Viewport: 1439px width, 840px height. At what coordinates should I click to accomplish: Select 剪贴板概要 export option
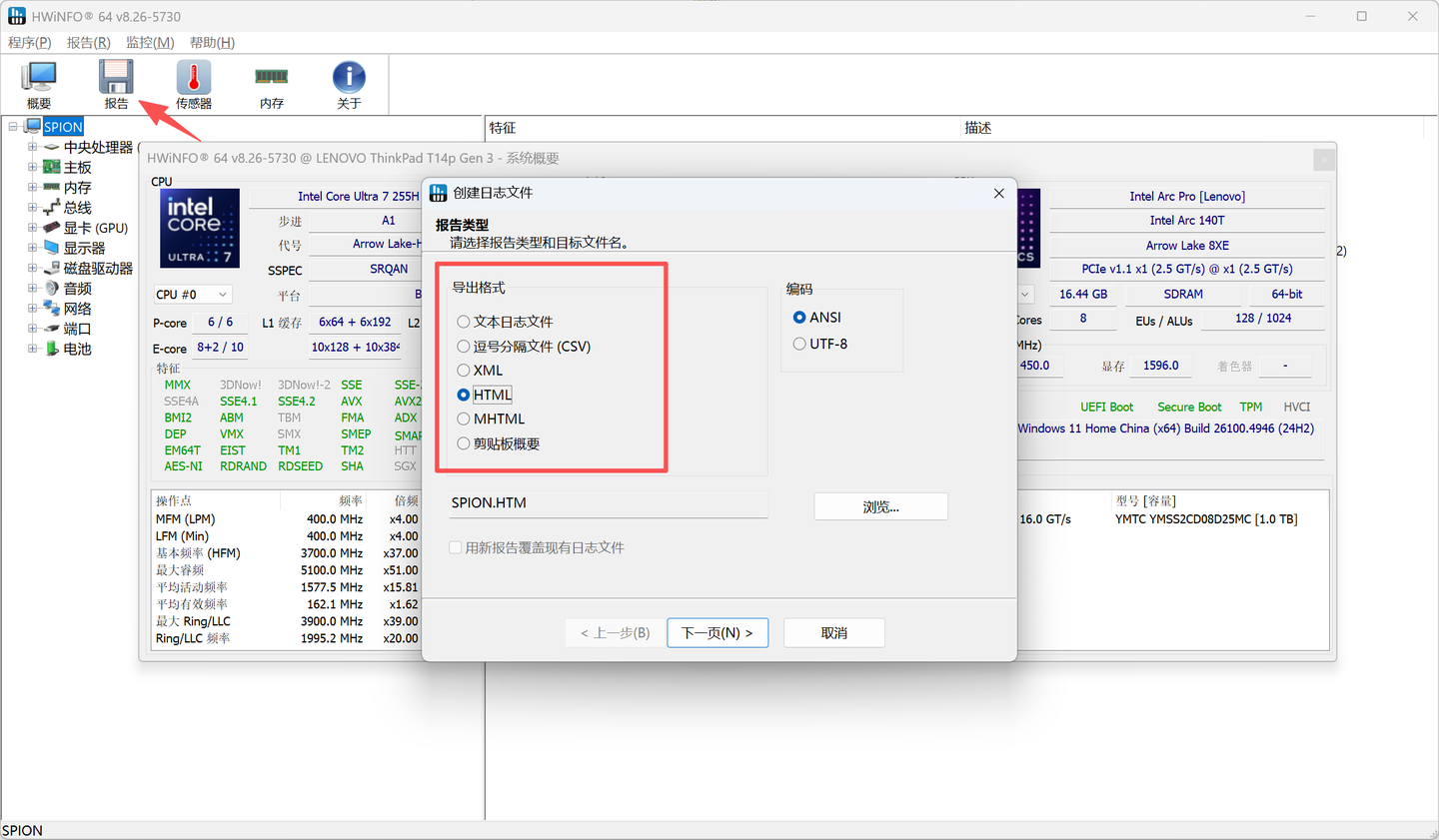pos(498,443)
